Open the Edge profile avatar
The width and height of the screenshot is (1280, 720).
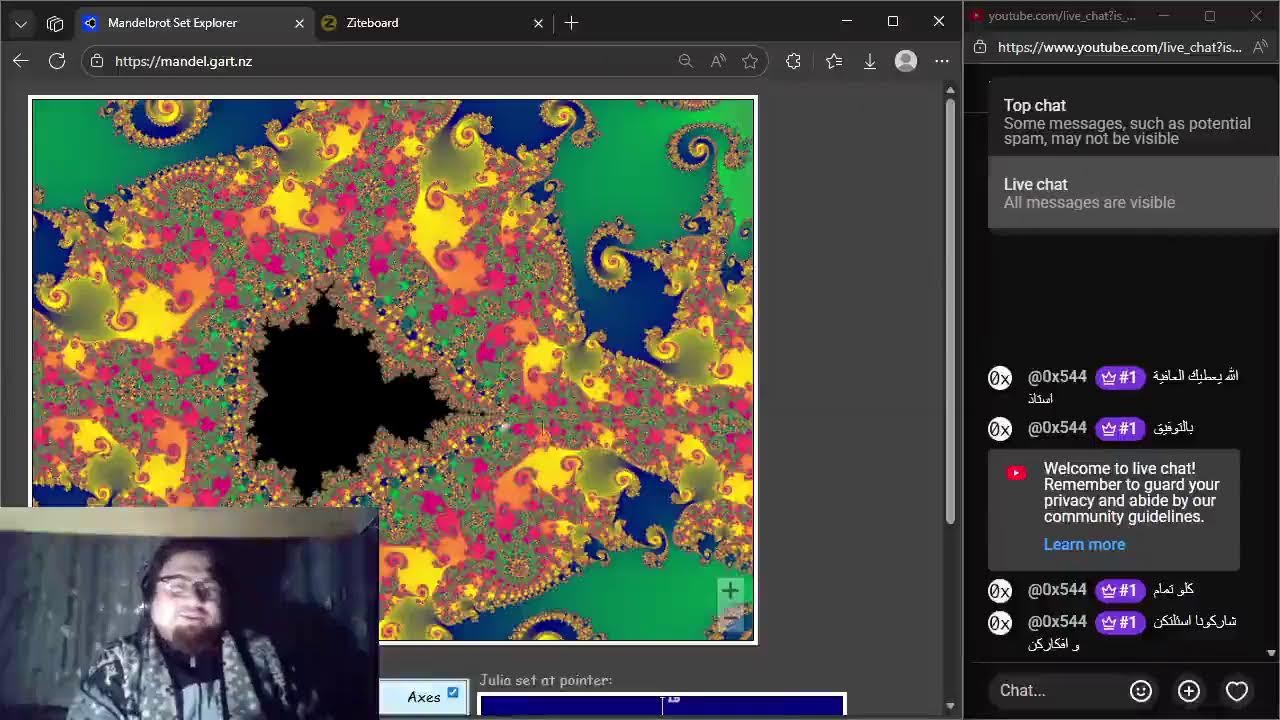pos(906,61)
